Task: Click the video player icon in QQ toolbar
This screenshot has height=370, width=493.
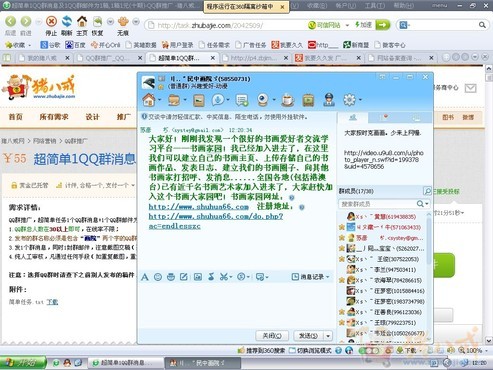Action: click(308, 100)
